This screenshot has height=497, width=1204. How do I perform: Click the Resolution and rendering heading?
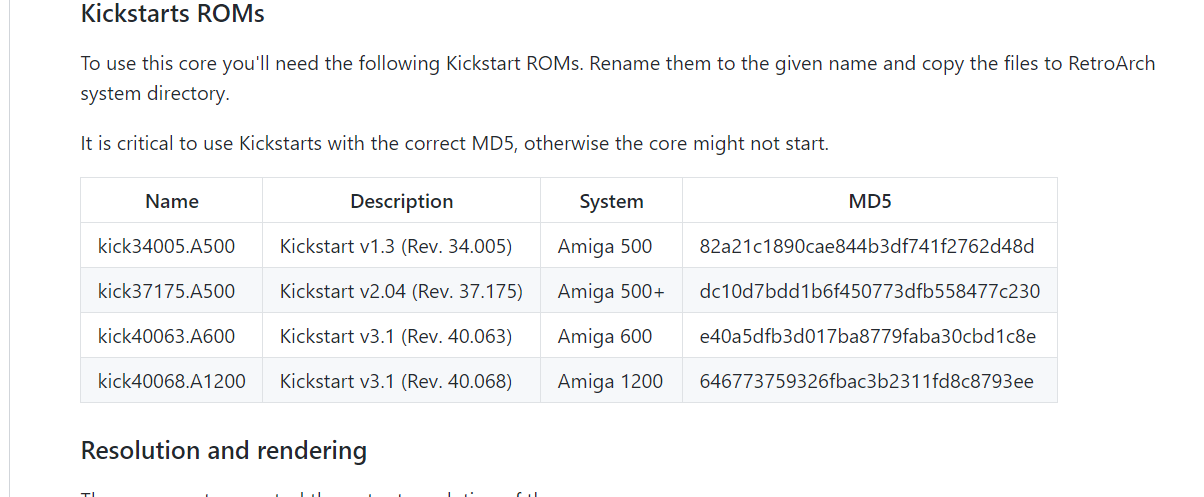point(224,451)
